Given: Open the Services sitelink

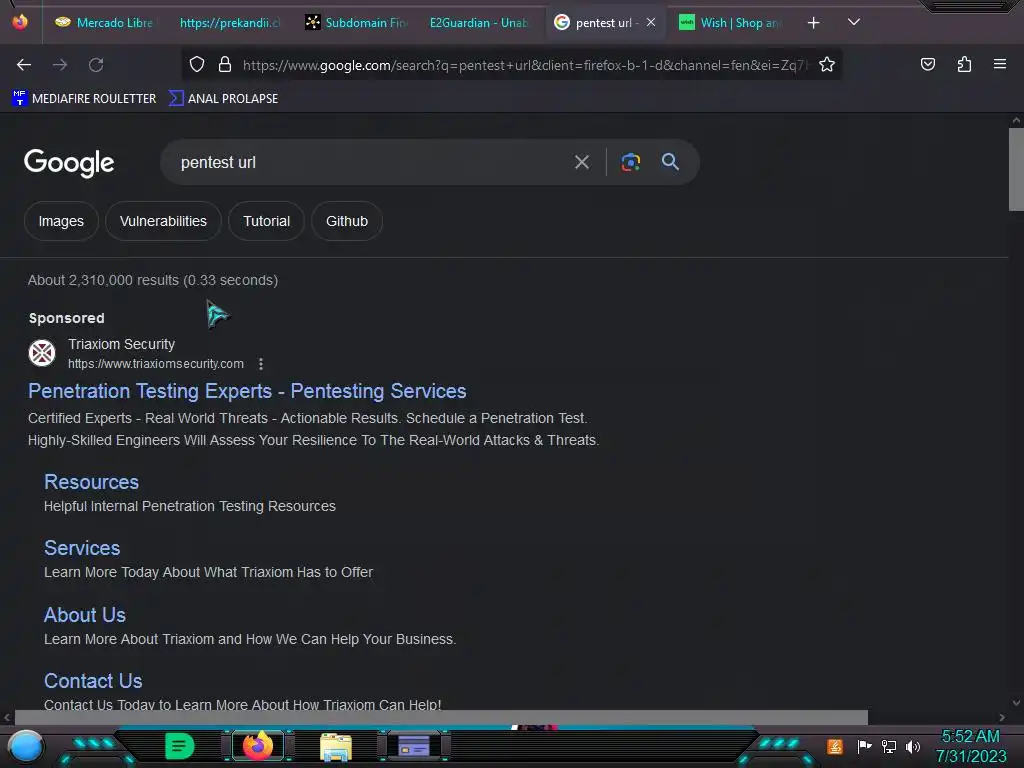Looking at the screenshot, I should click(x=82, y=548).
